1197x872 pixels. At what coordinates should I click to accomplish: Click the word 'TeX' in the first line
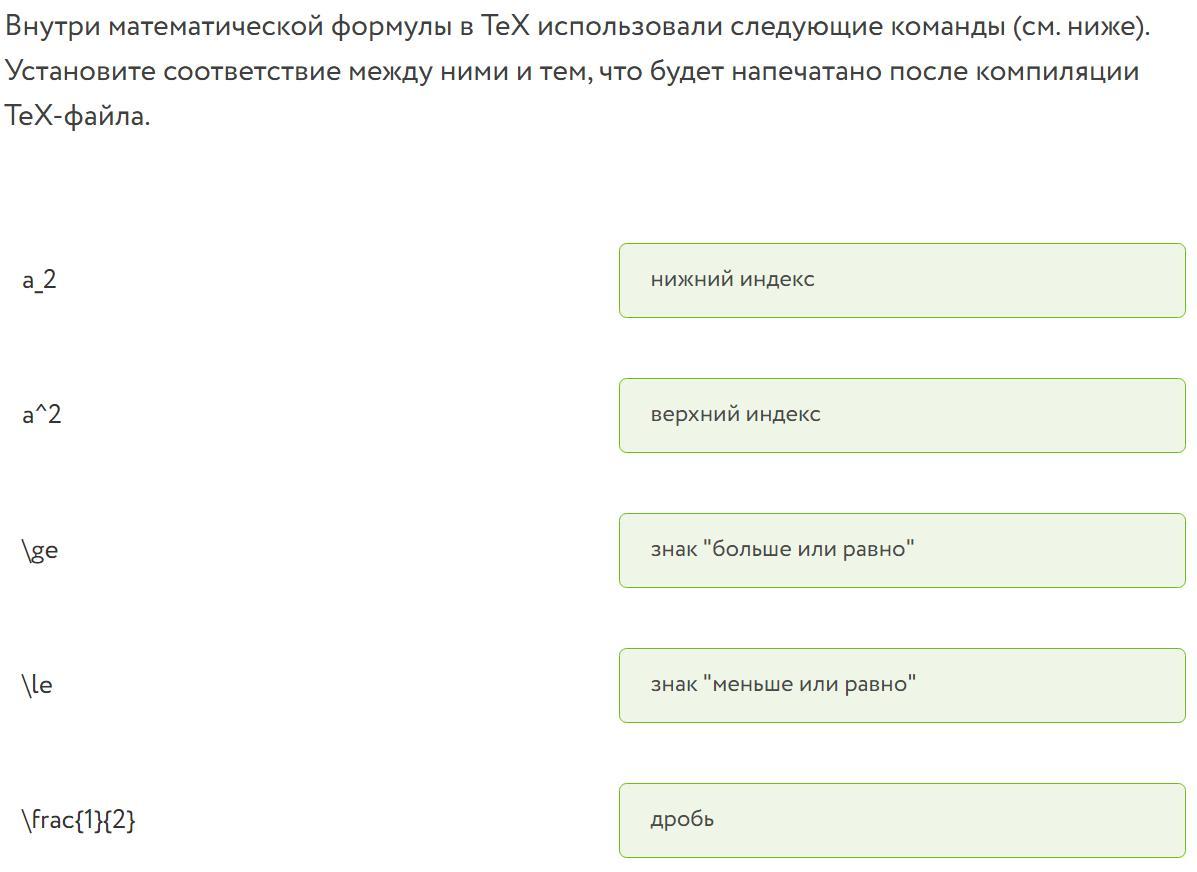tap(504, 26)
